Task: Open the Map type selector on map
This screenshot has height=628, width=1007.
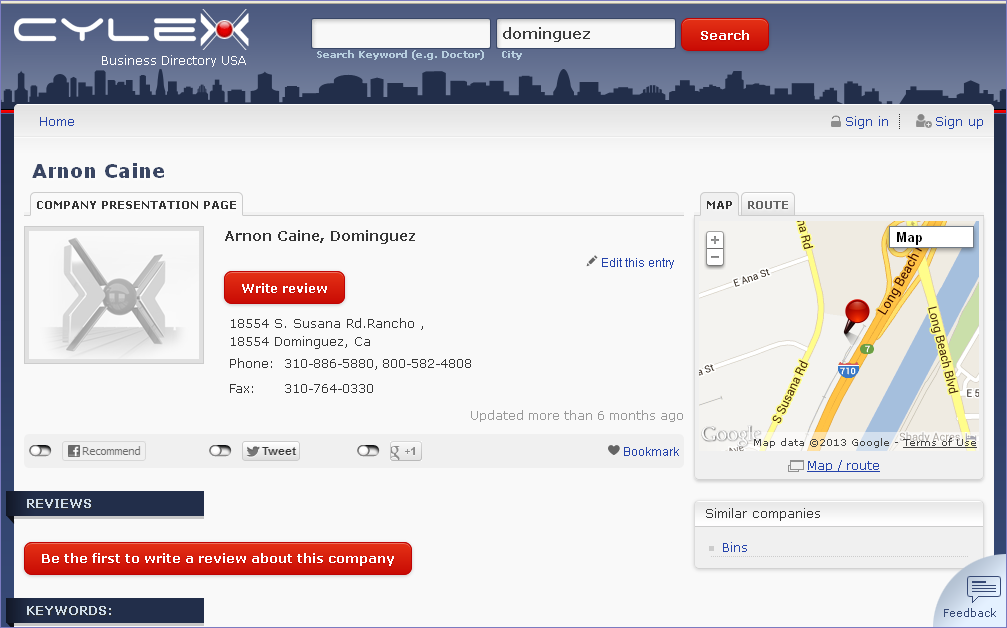Action: (930, 237)
